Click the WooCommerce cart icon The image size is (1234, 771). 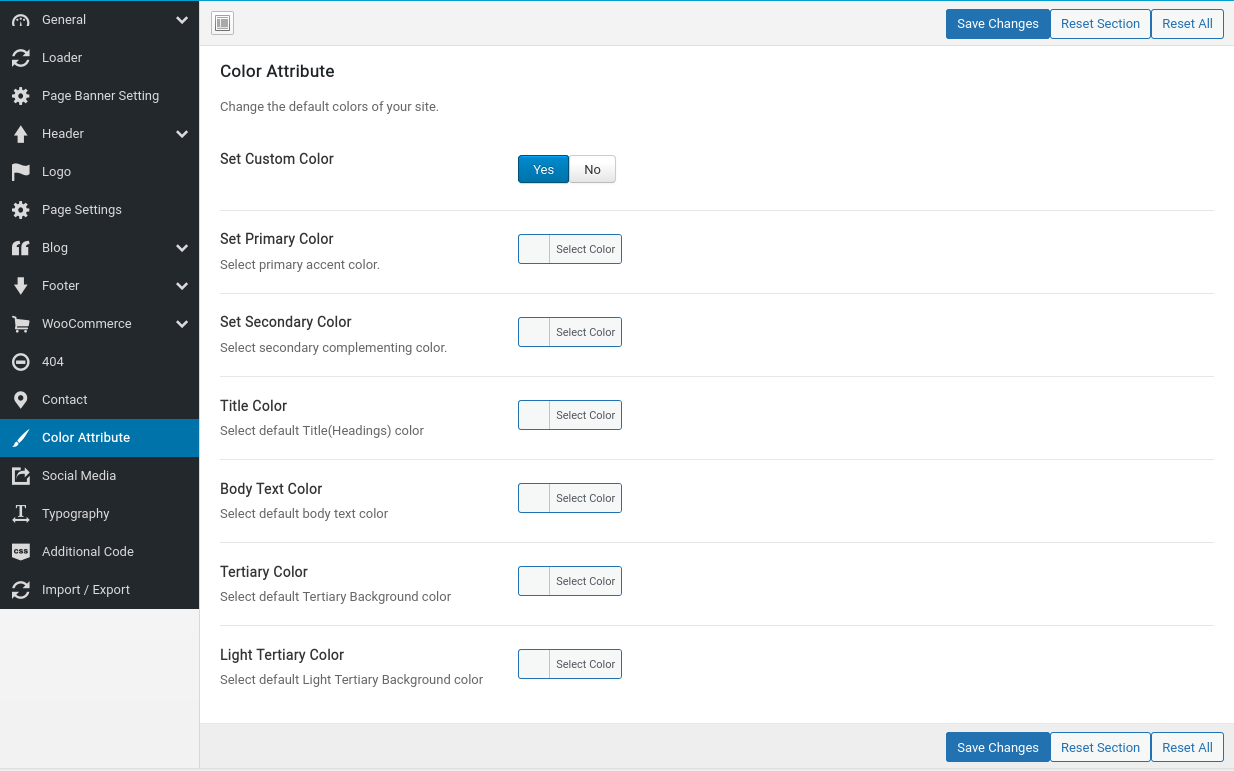coord(21,324)
